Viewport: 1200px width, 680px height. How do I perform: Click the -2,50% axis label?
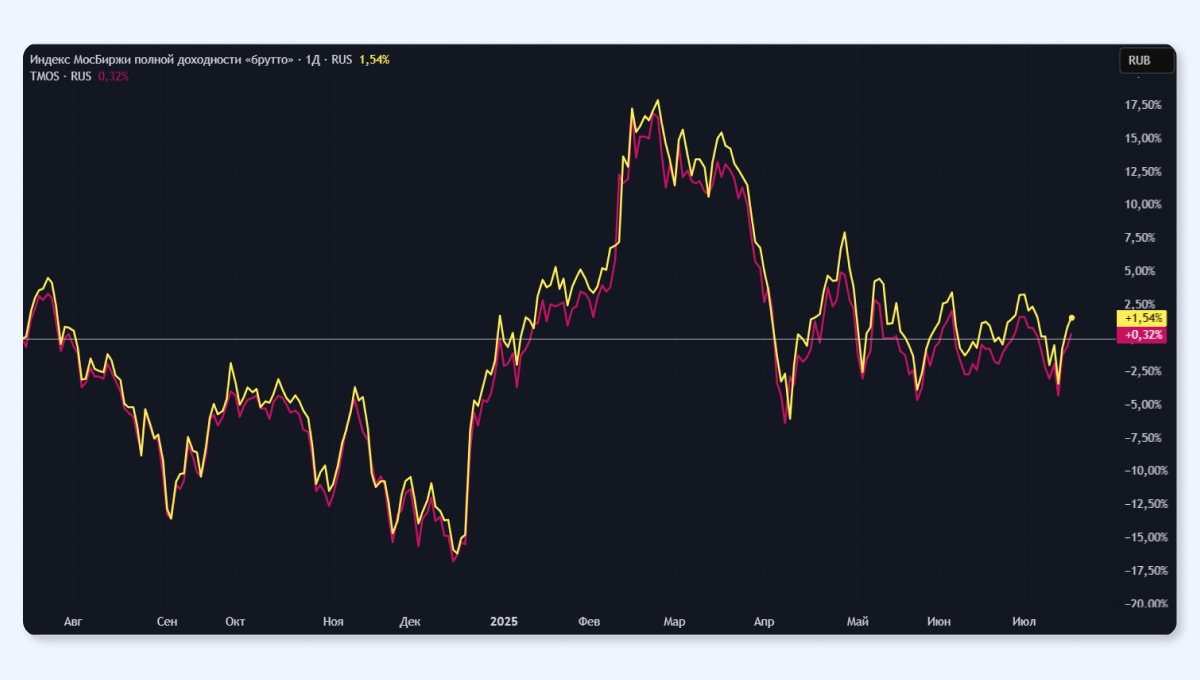click(1142, 371)
